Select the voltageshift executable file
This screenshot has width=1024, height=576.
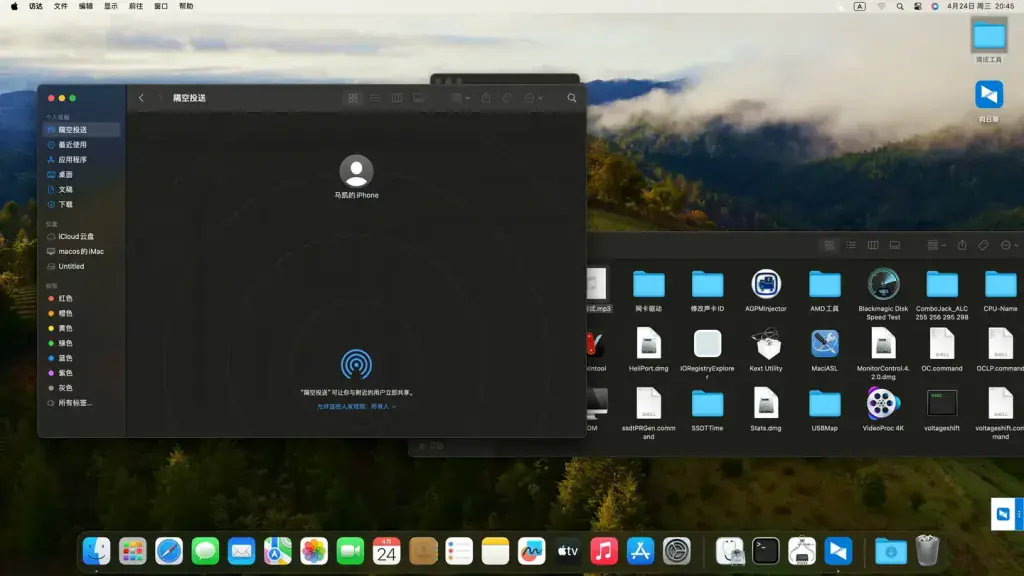pos(942,404)
